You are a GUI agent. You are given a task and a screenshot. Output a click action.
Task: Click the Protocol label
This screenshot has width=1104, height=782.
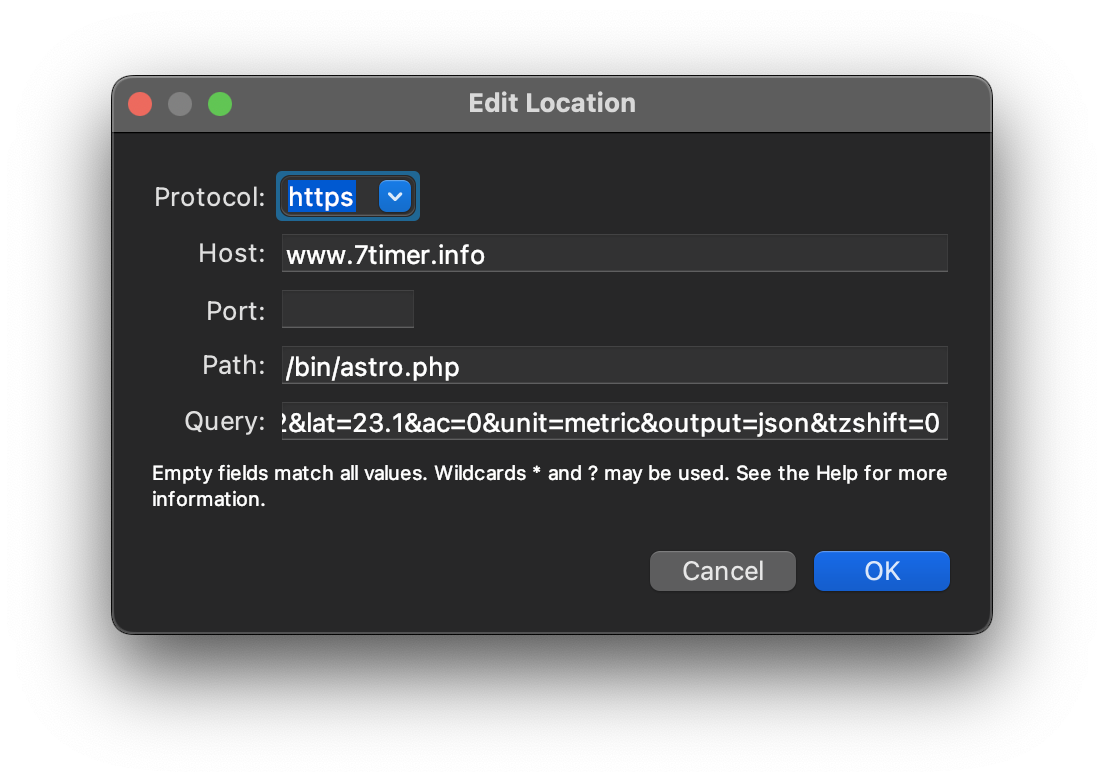tap(209, 197)
